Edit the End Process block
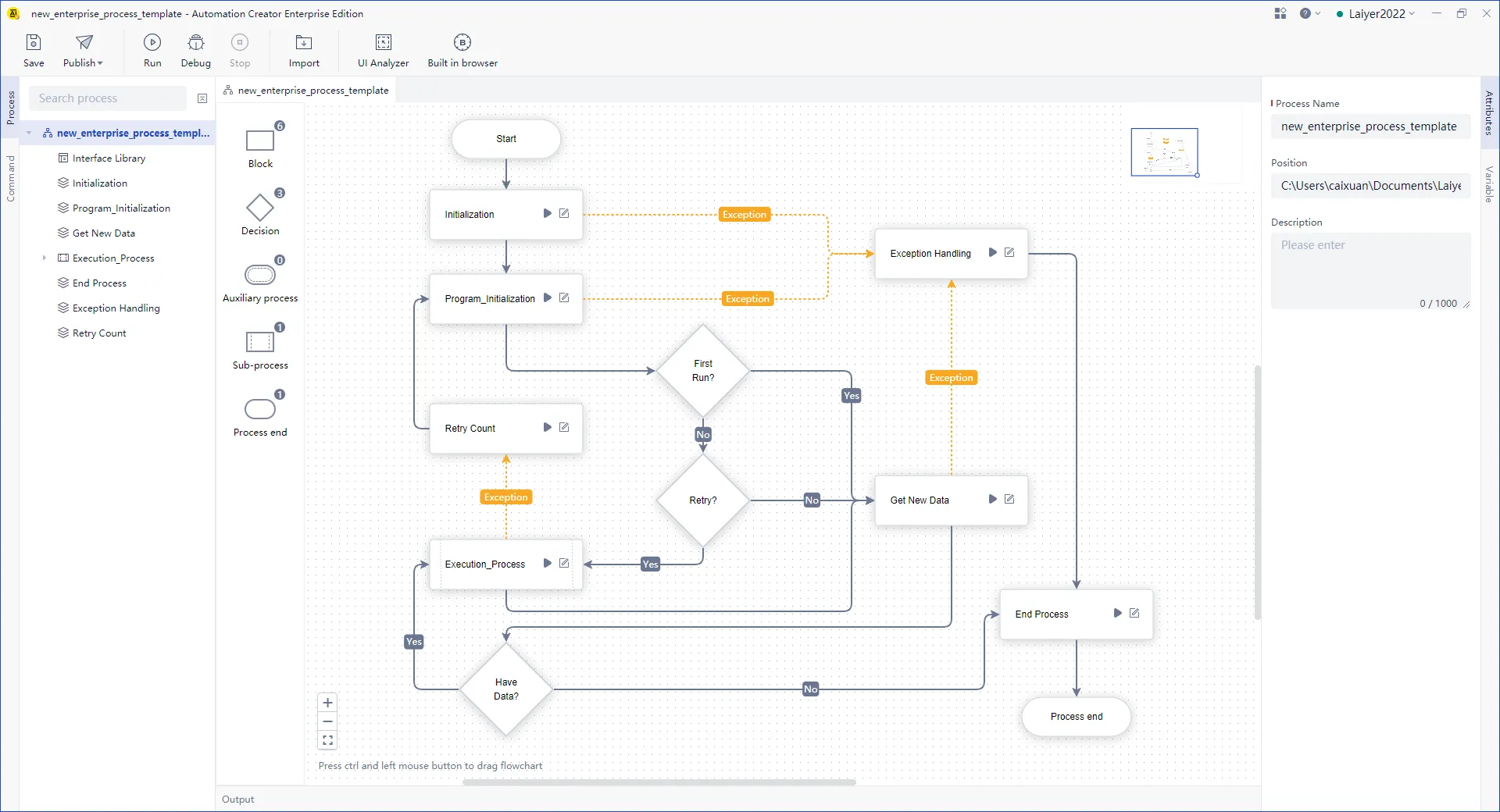 coord(1134,613)
